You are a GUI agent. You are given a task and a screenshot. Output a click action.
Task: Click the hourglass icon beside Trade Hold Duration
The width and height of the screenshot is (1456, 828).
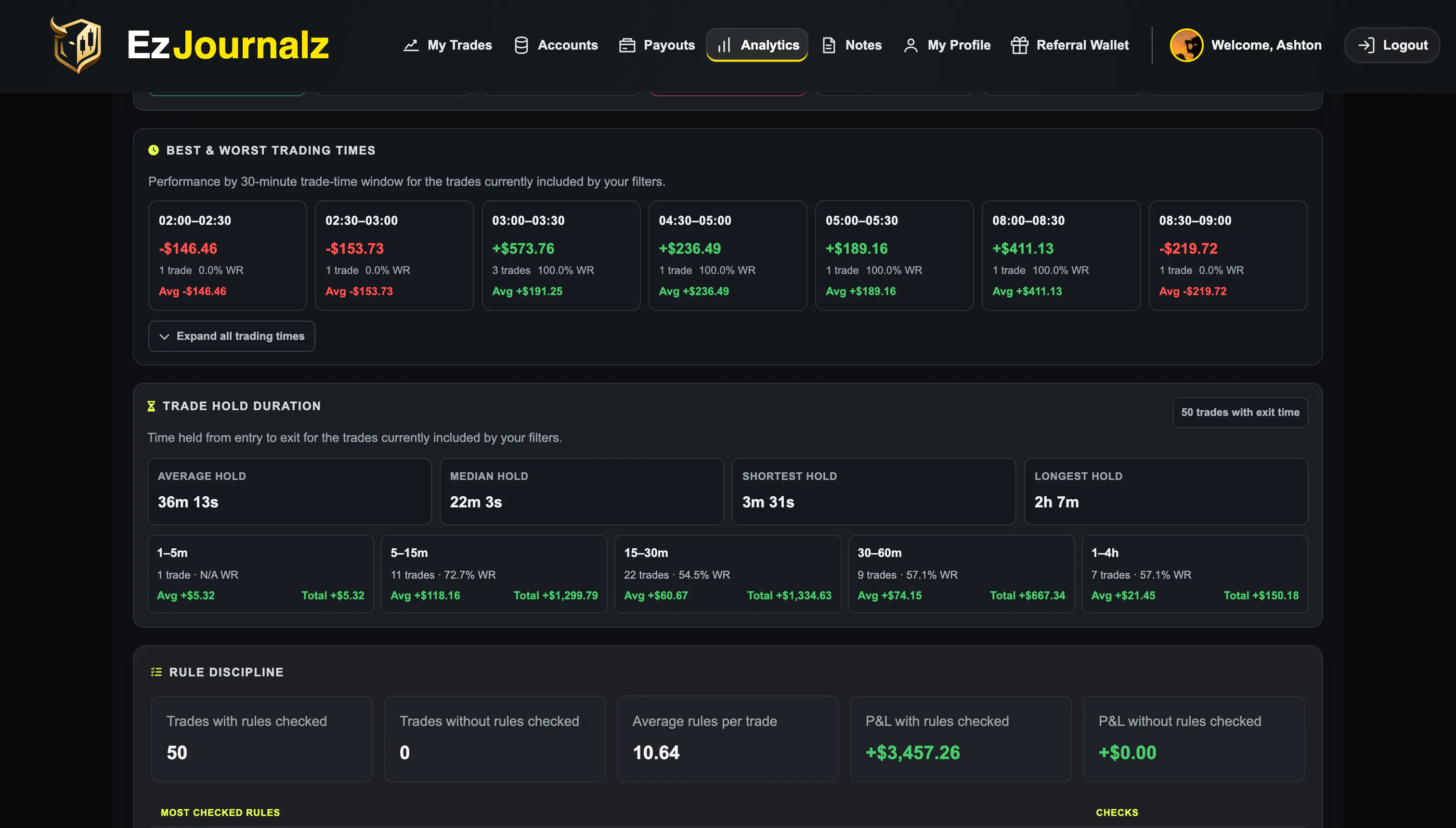pyautogui.click(x=151, y=406)
